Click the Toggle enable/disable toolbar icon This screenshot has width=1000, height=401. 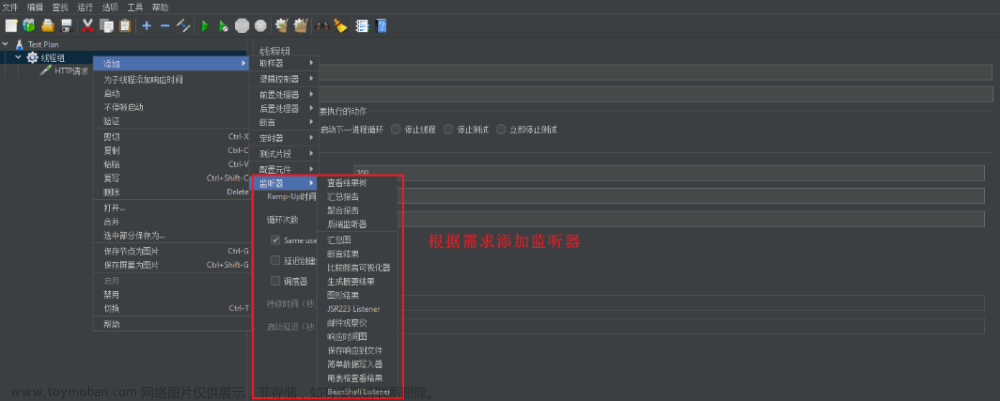184,26
